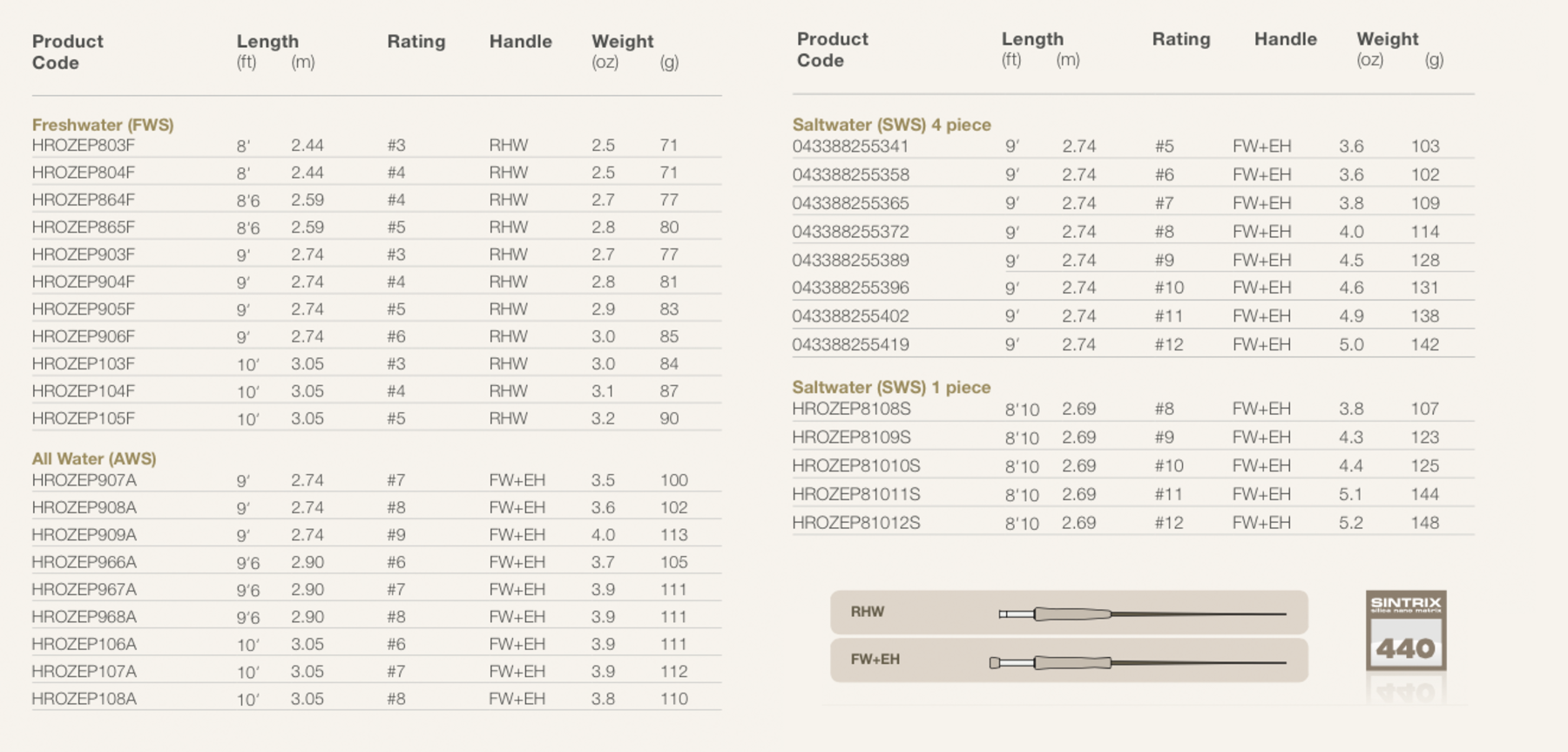Select product code 043388255341
This screenshot has width=1568, height=752.
tap(850, 146)
